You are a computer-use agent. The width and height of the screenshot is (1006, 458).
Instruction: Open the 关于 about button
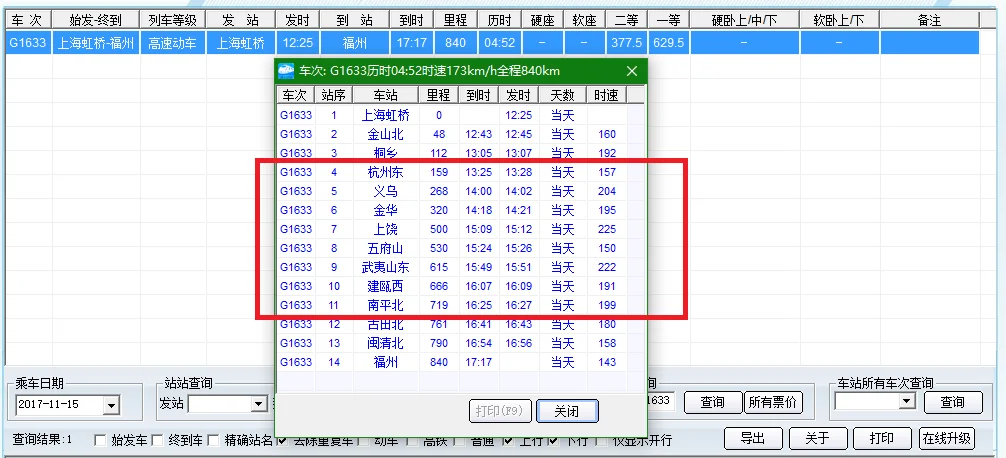[817, 439]
